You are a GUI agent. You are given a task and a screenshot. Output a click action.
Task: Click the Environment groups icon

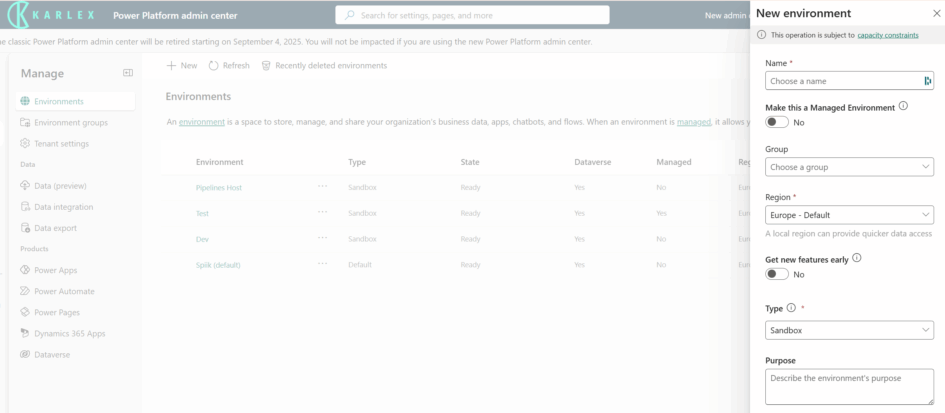coord(25,122)
